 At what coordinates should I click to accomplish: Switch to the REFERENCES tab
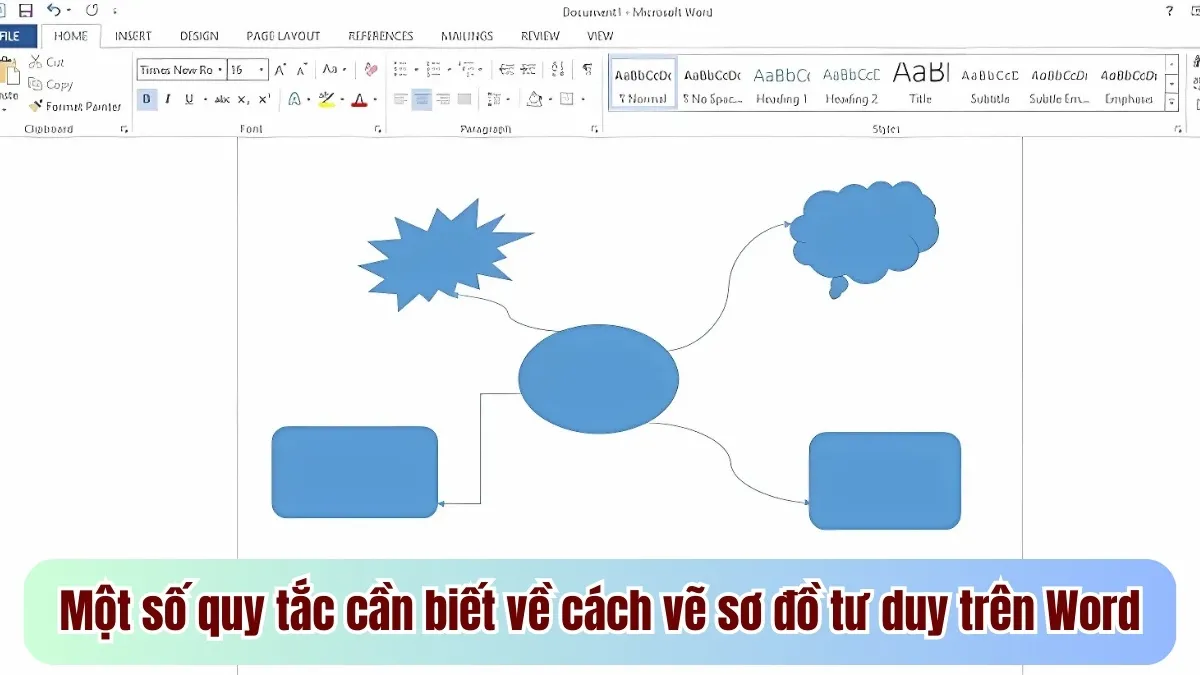click(x=381, y=36)
